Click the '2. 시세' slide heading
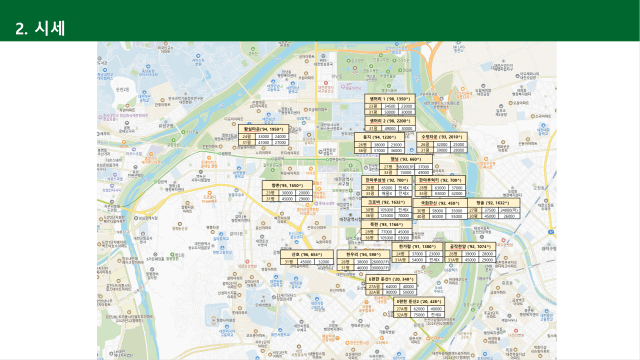The image size is (640, 360). click(x=40, y=29)
